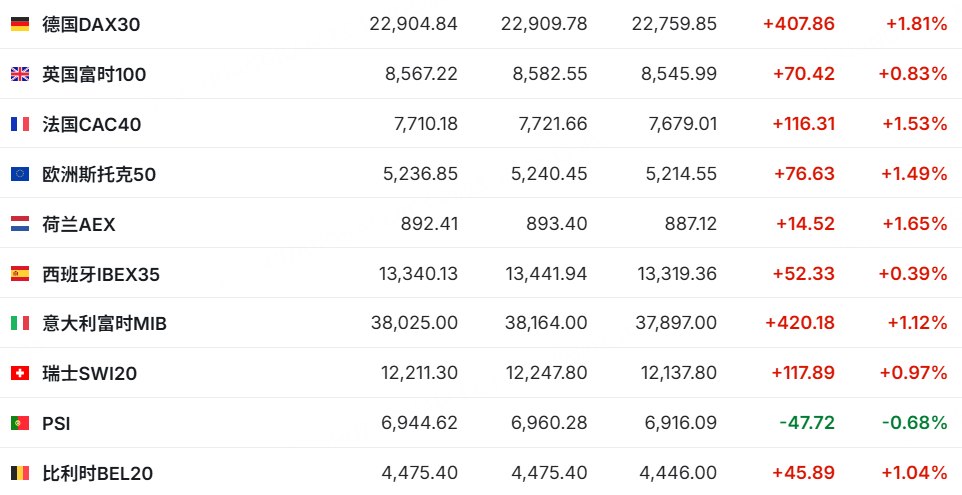
Task: Open the 欧洲斯托克50 index link
Action: [x=99, y=174]
